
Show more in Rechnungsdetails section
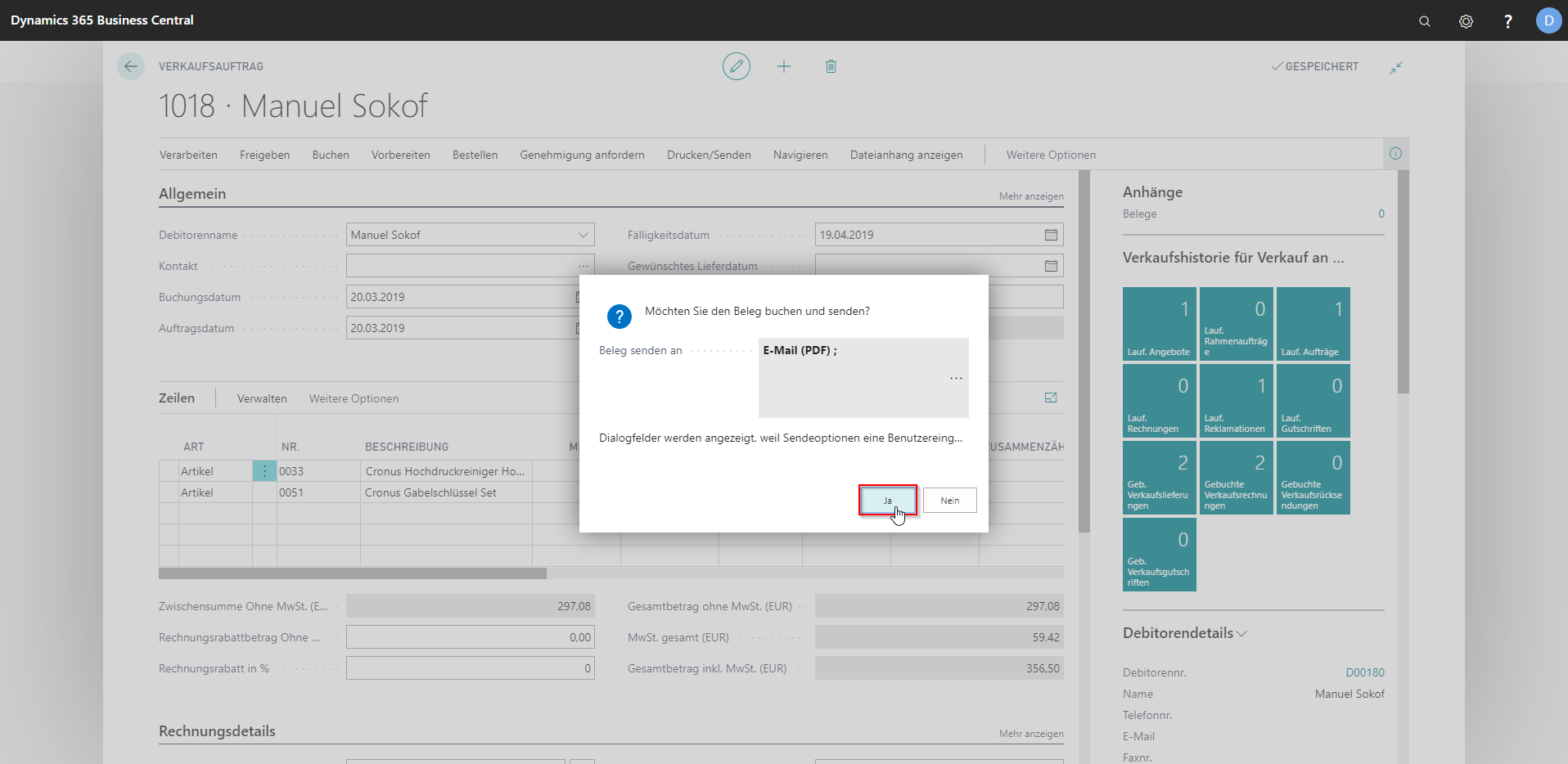point(1031,734)
